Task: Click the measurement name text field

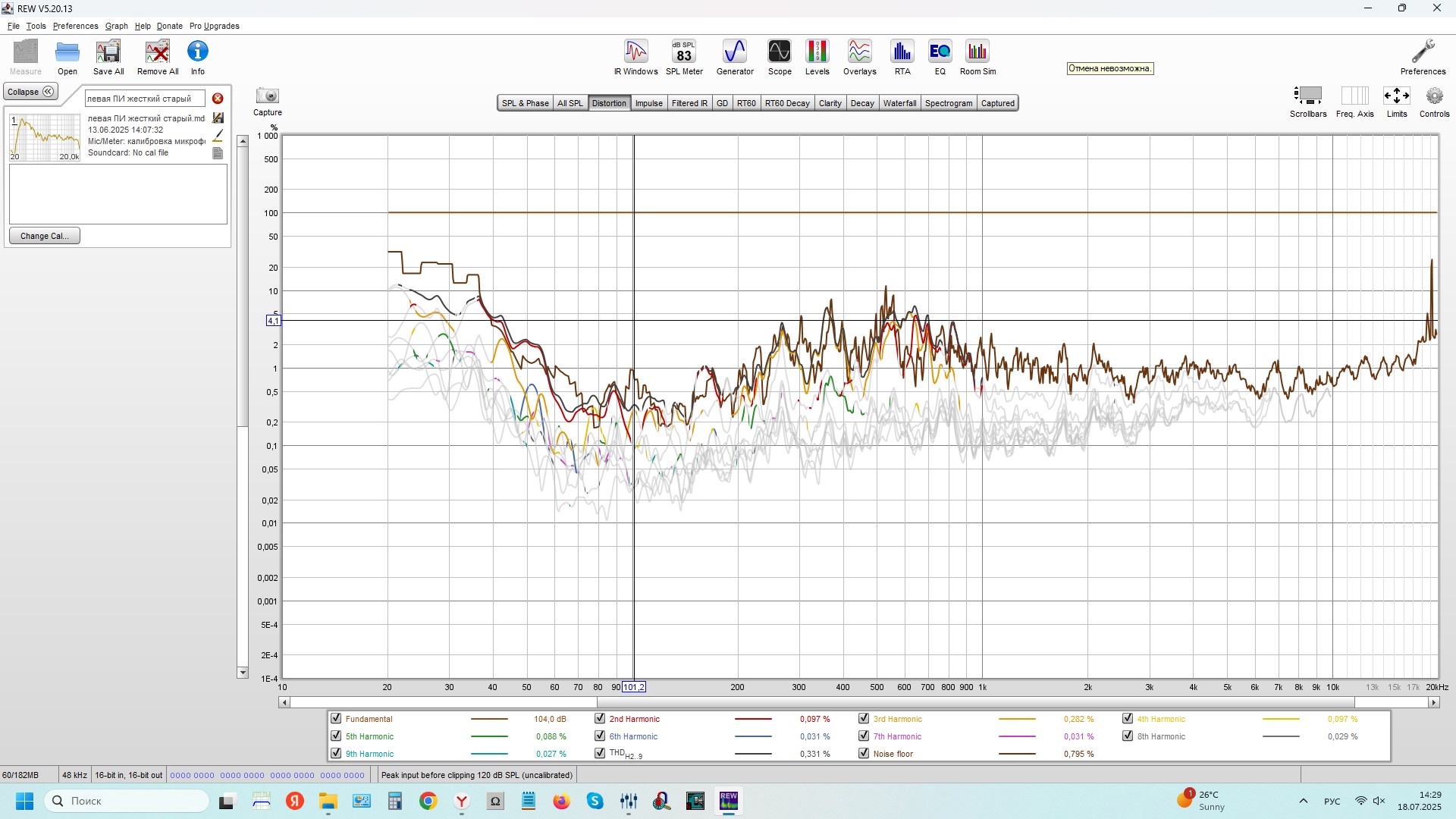Action: click(x=144, y=99)
